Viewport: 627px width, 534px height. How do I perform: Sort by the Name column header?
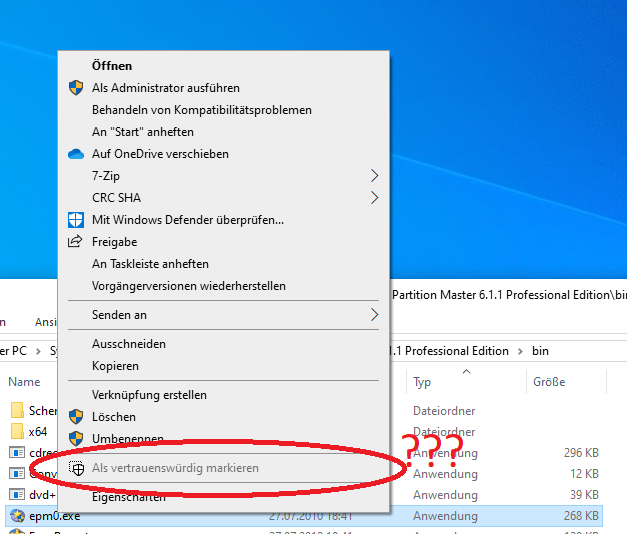pyautogui.click(x=24, y=382)
